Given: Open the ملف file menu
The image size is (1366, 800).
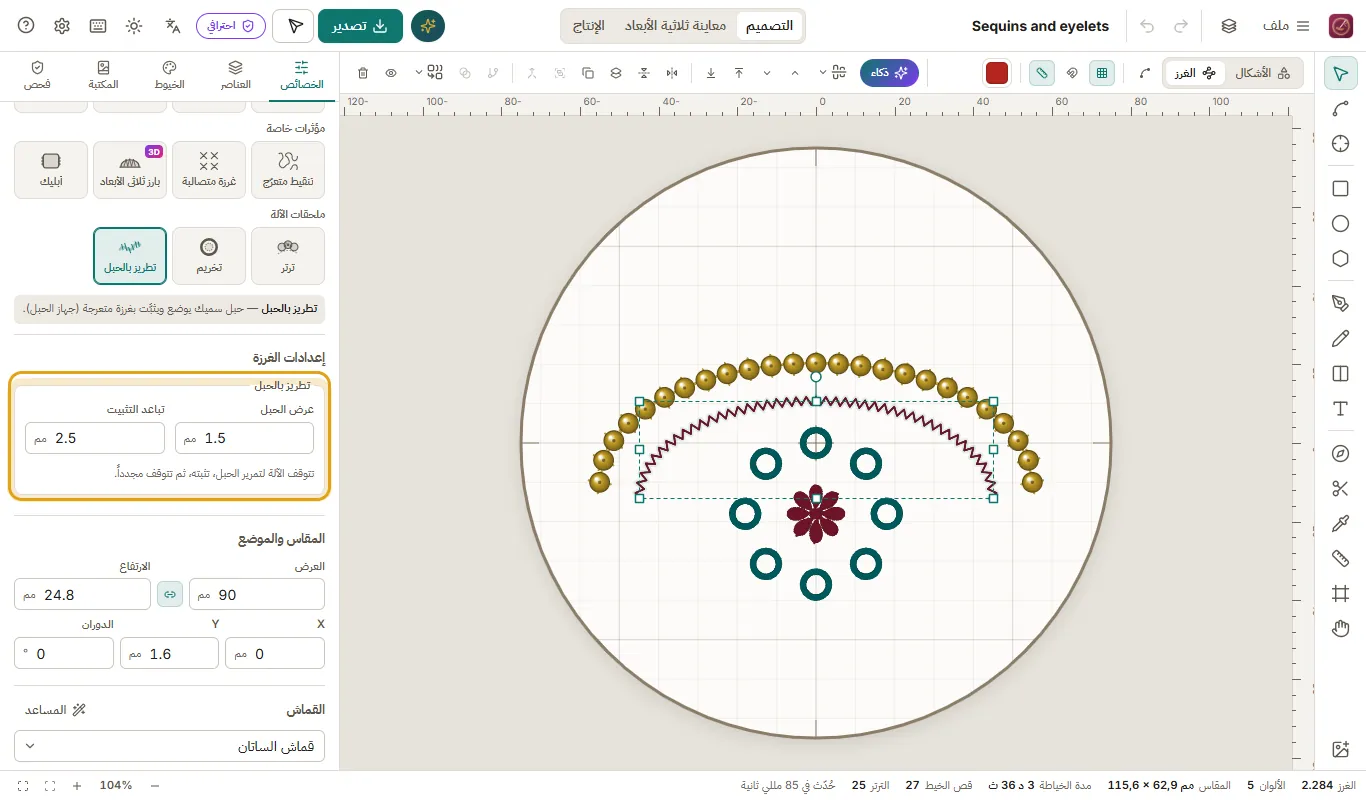Looking at the screenshot, I should (x=1286, y=26).
